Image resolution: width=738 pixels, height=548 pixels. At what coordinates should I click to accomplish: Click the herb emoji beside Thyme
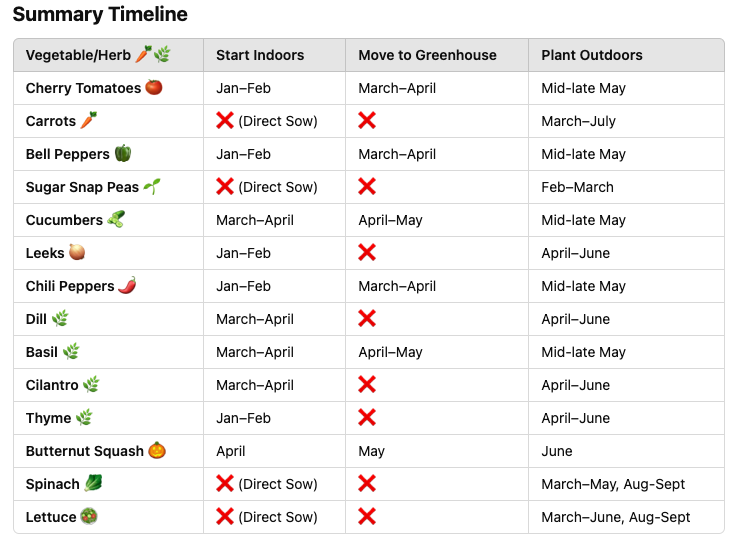[84, 418]
